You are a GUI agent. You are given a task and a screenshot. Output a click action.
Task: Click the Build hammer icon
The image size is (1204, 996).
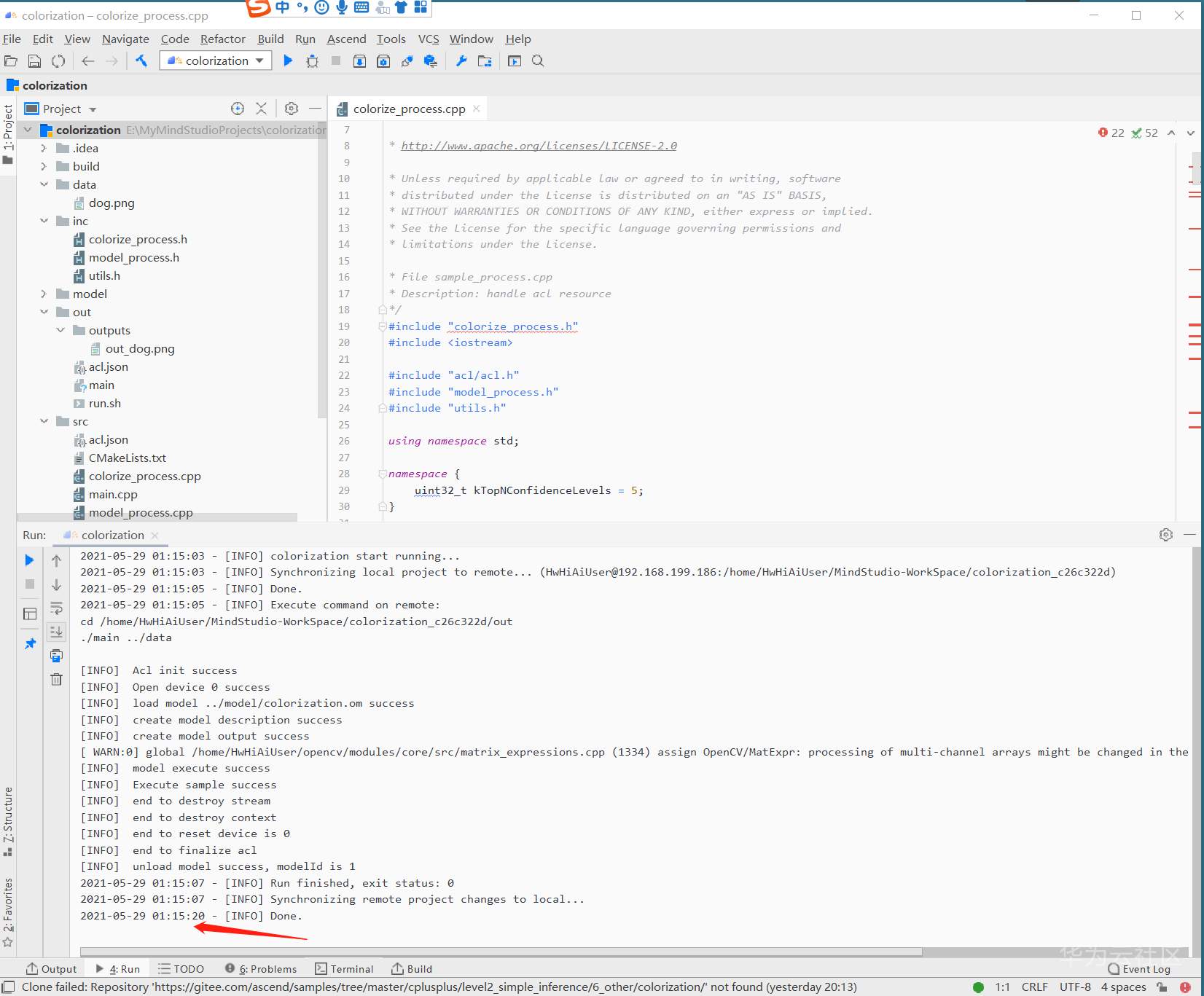141,61
